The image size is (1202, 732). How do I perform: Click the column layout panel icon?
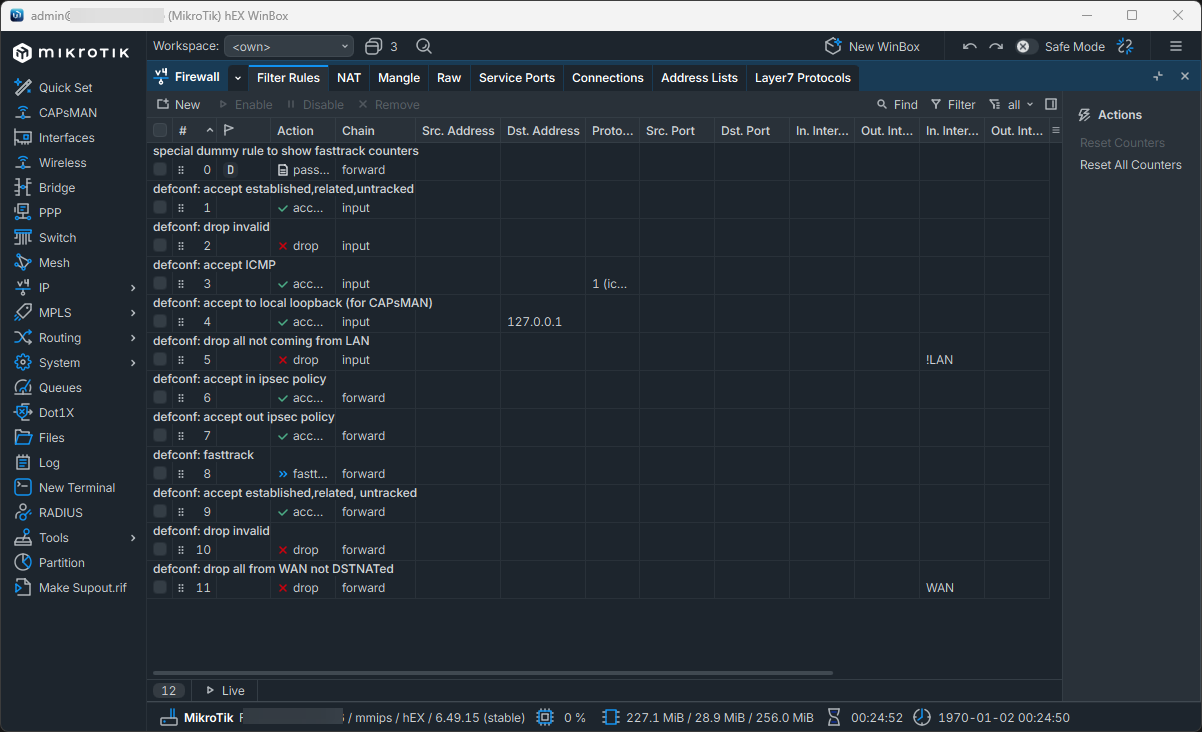pos(1051,104)
